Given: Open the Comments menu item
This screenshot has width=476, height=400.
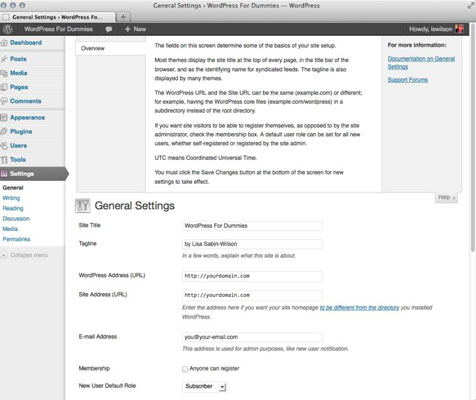Looking at the screenshot, I should coord(26,101).
